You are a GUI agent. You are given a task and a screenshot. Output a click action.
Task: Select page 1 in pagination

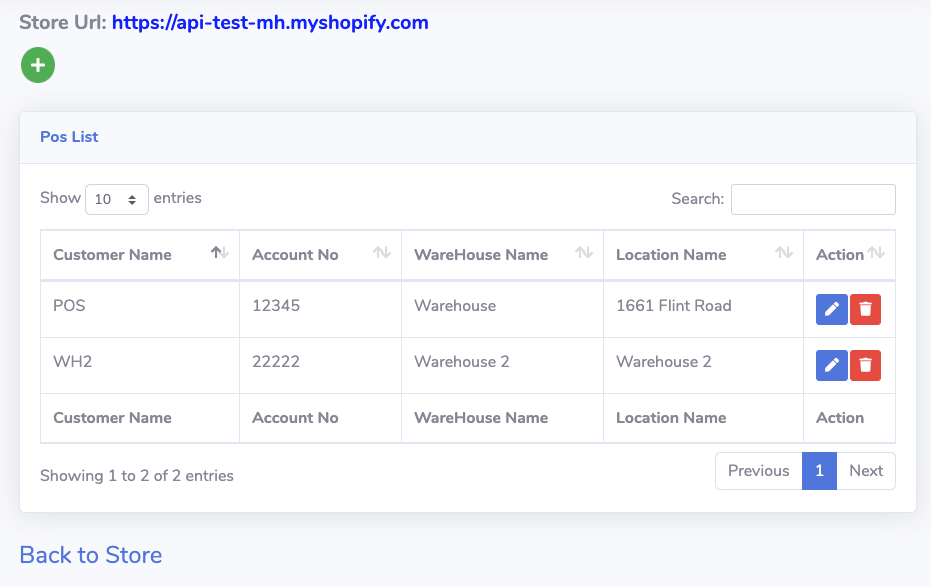(x=819, y=471)
